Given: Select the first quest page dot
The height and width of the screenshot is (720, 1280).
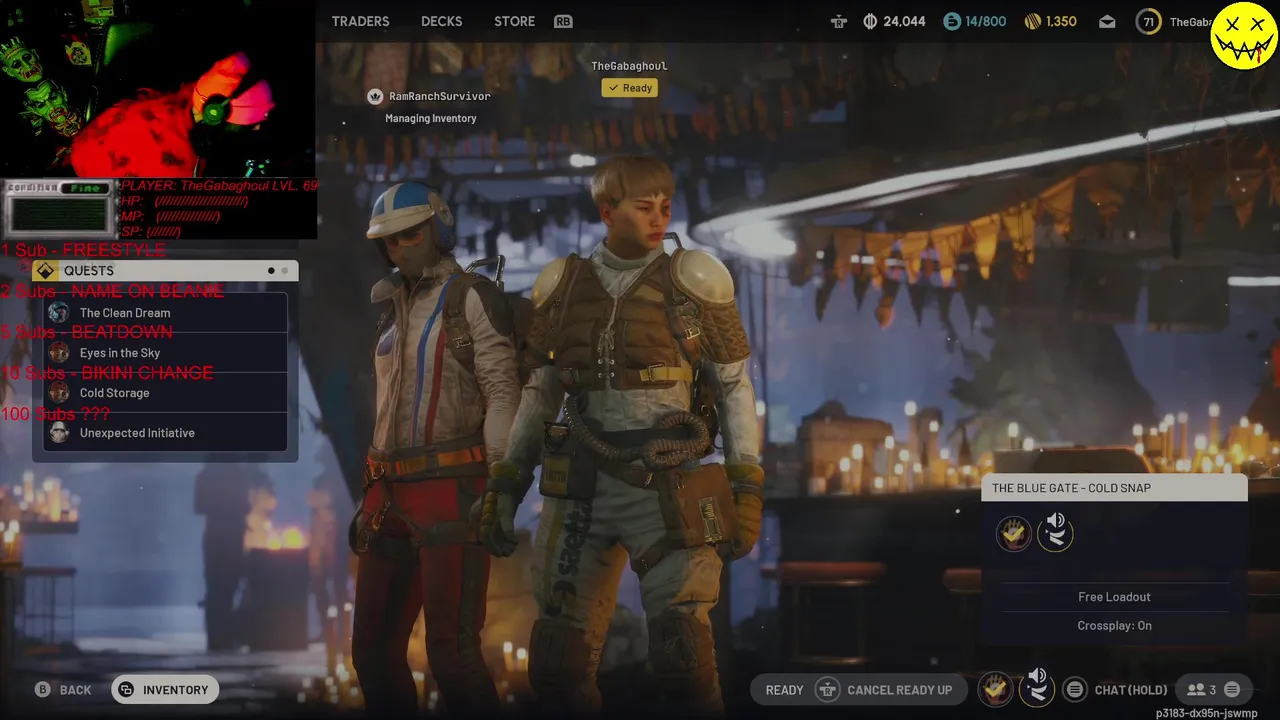Looking at the screenshot, I should click(x=271, y=271).
